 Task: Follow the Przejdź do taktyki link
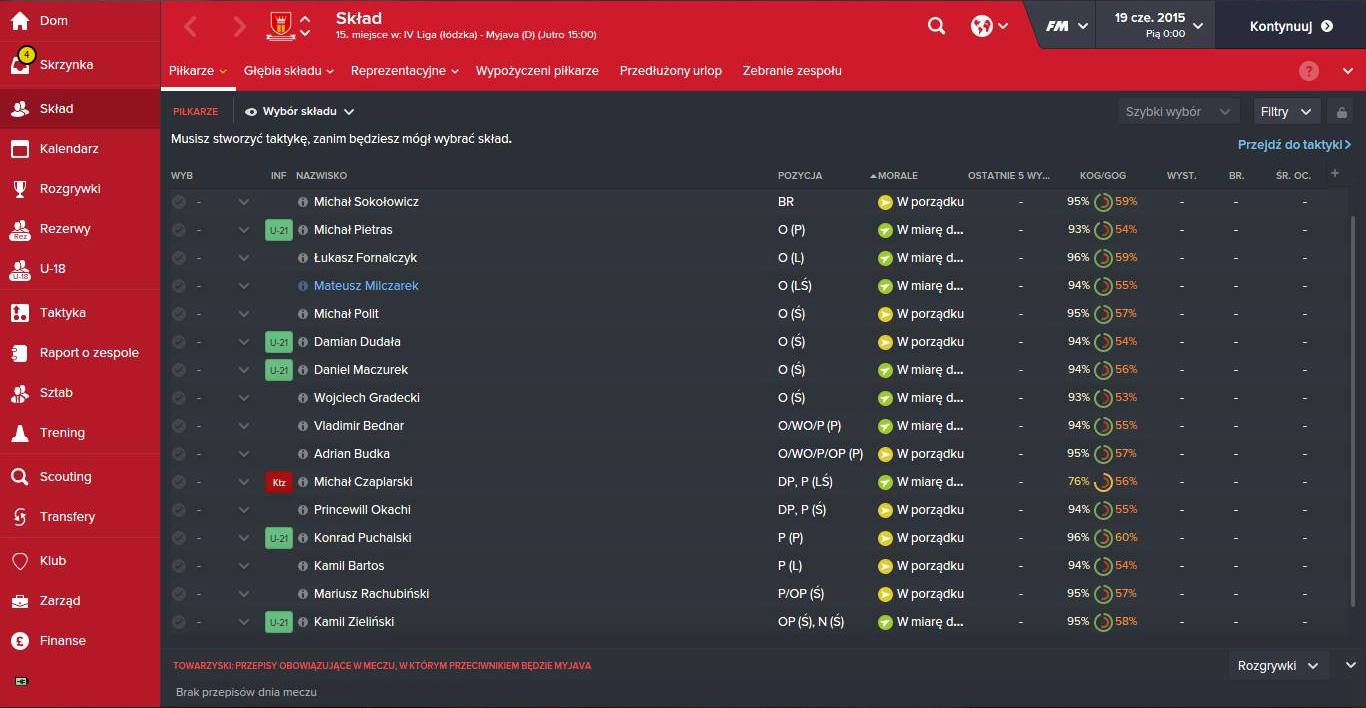[x=1294, y=145]
